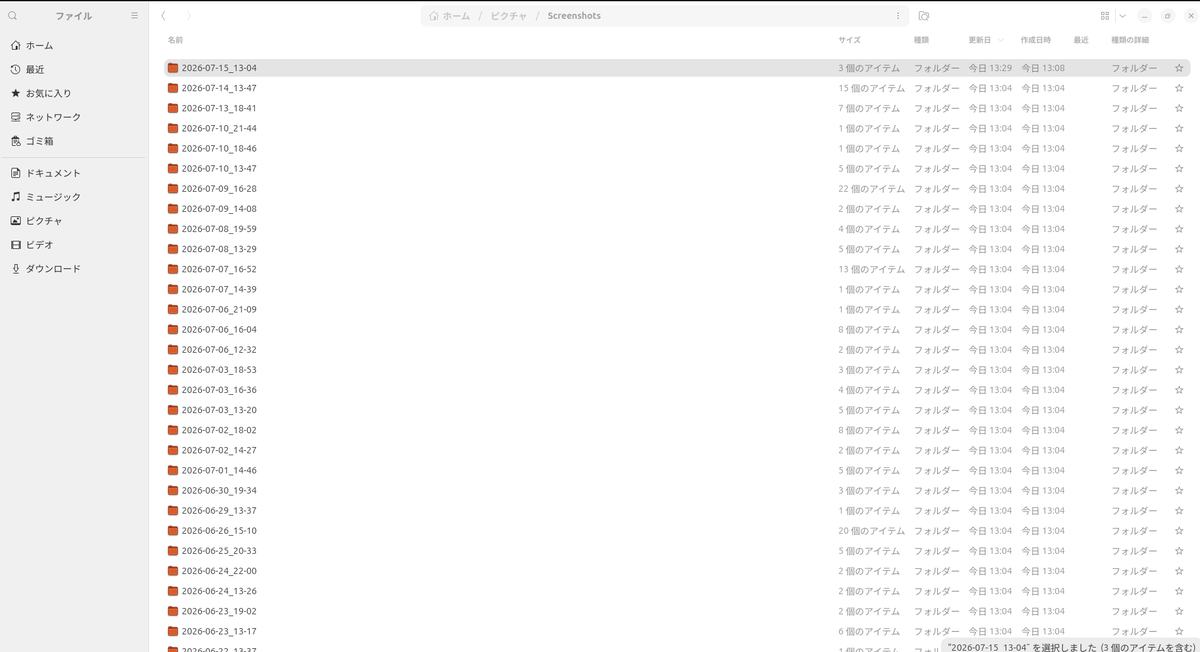Open ネットワーク in the sidebar

pos(75,117)
